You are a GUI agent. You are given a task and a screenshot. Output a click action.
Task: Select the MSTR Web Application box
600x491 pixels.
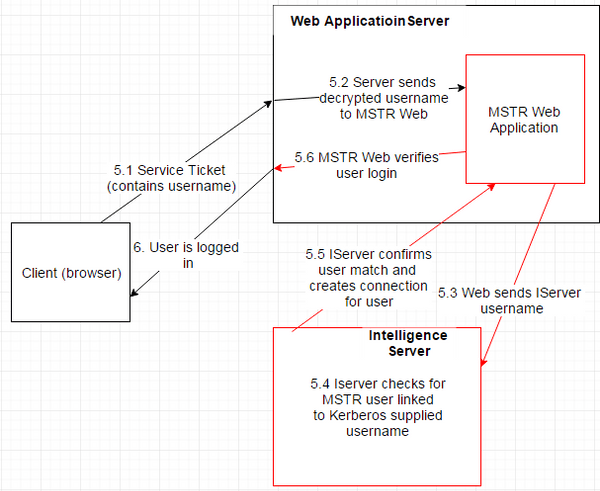(525, 119)
